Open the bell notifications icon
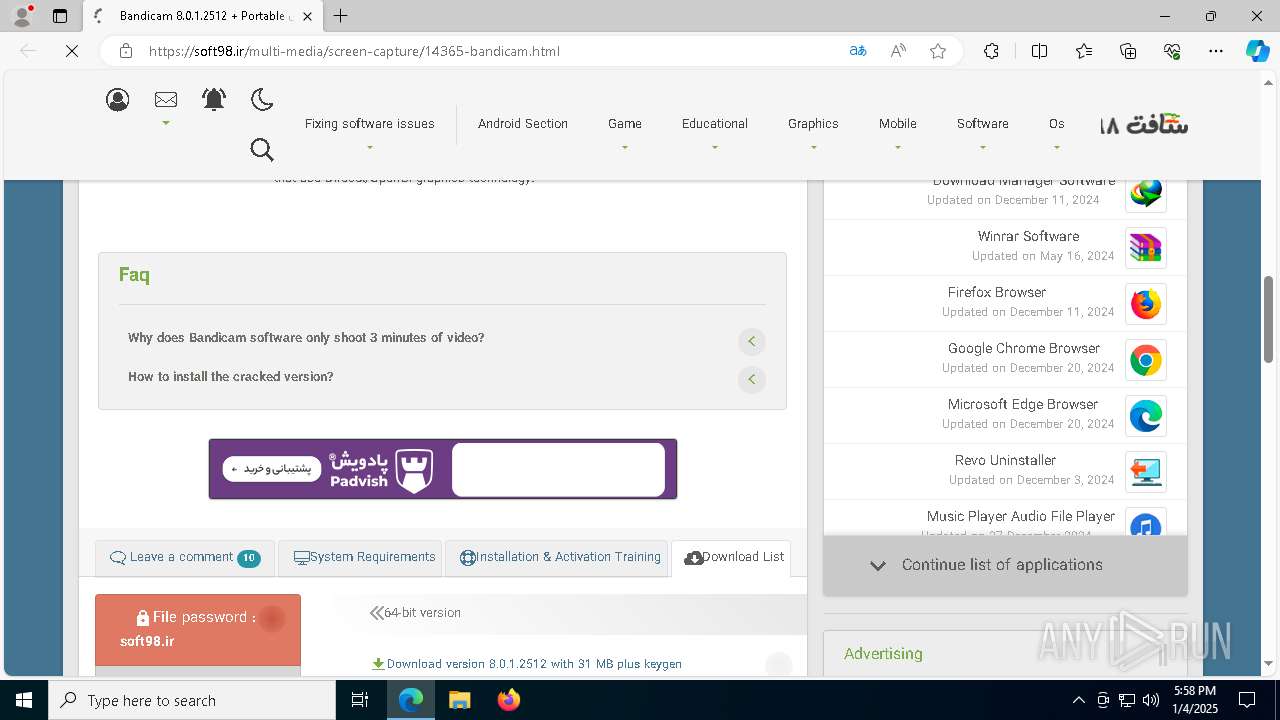 [x=214, y=99]
